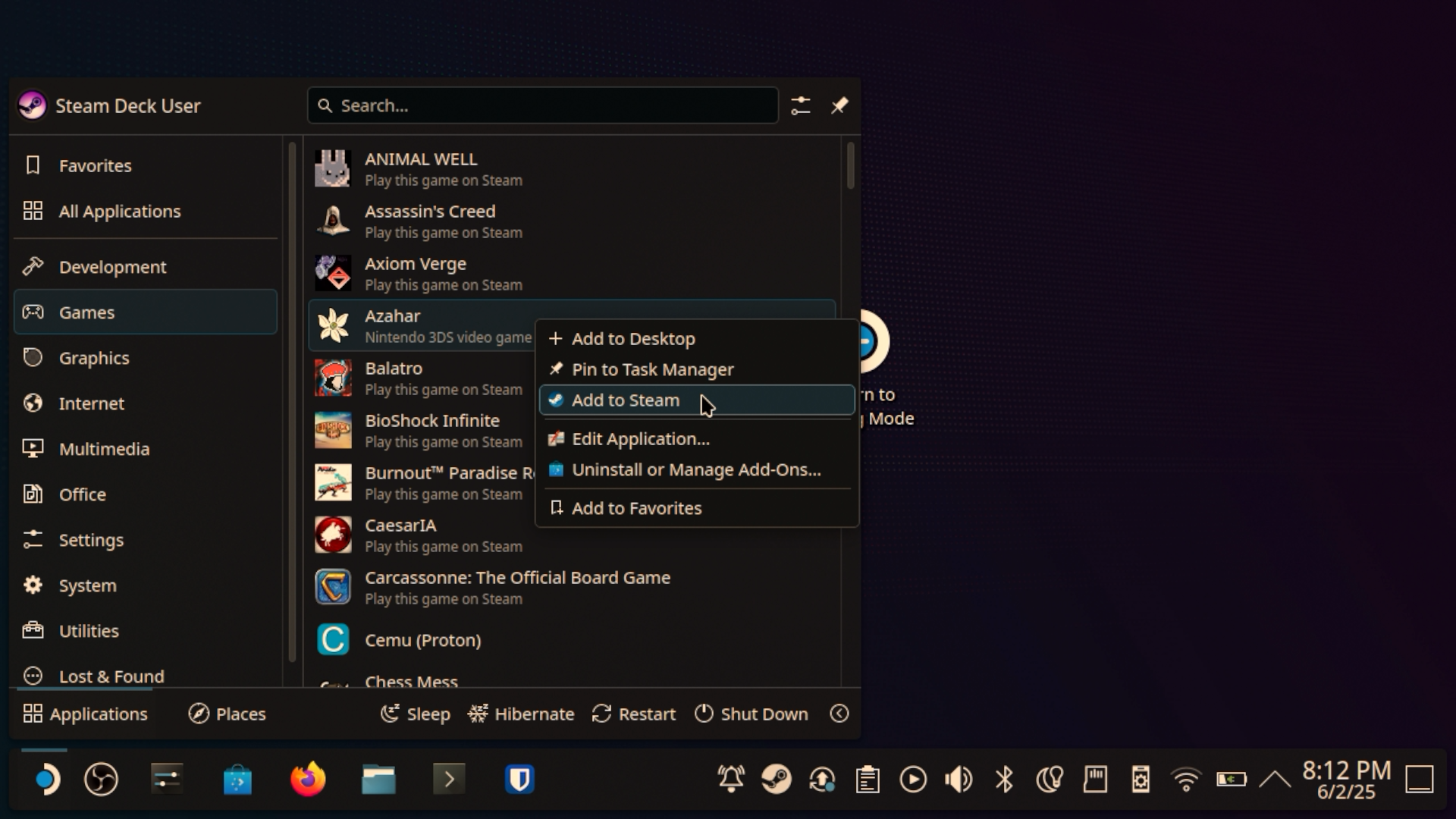The width and height of the screenshot is (1456, 819).
Task: Open Edit Application... entry
Action: click(x=697, y=439)
